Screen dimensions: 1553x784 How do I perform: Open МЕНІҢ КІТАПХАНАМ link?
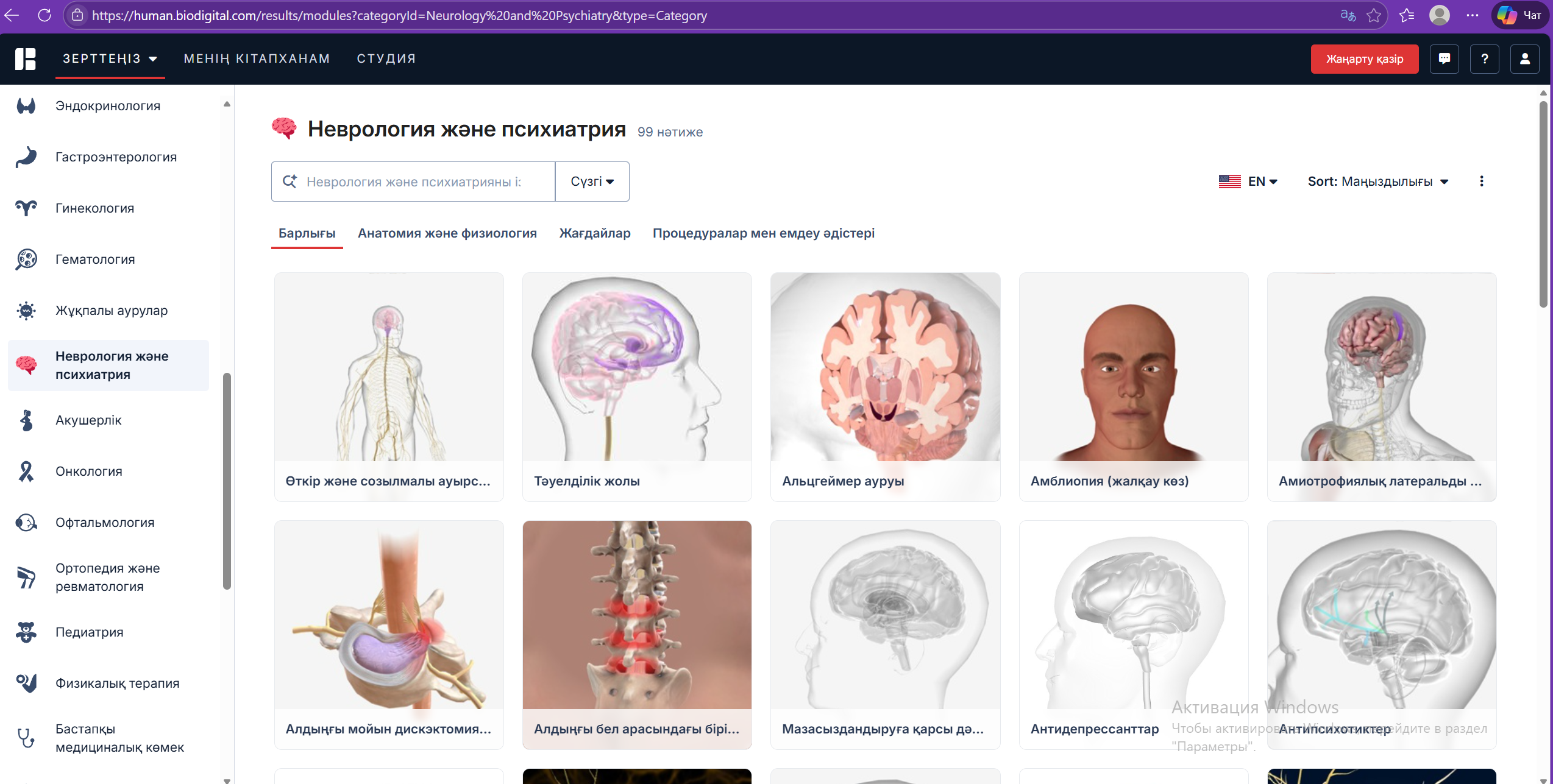257,58
